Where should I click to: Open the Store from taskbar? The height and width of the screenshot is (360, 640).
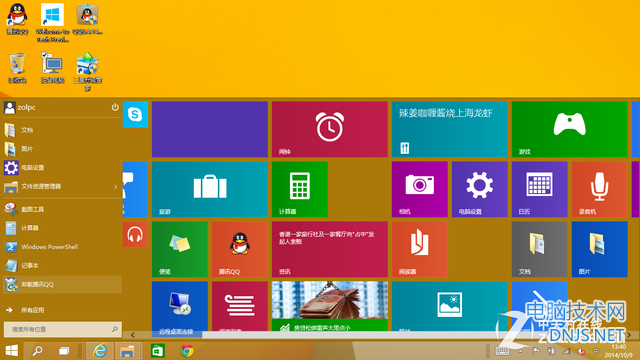coord(158,351)
